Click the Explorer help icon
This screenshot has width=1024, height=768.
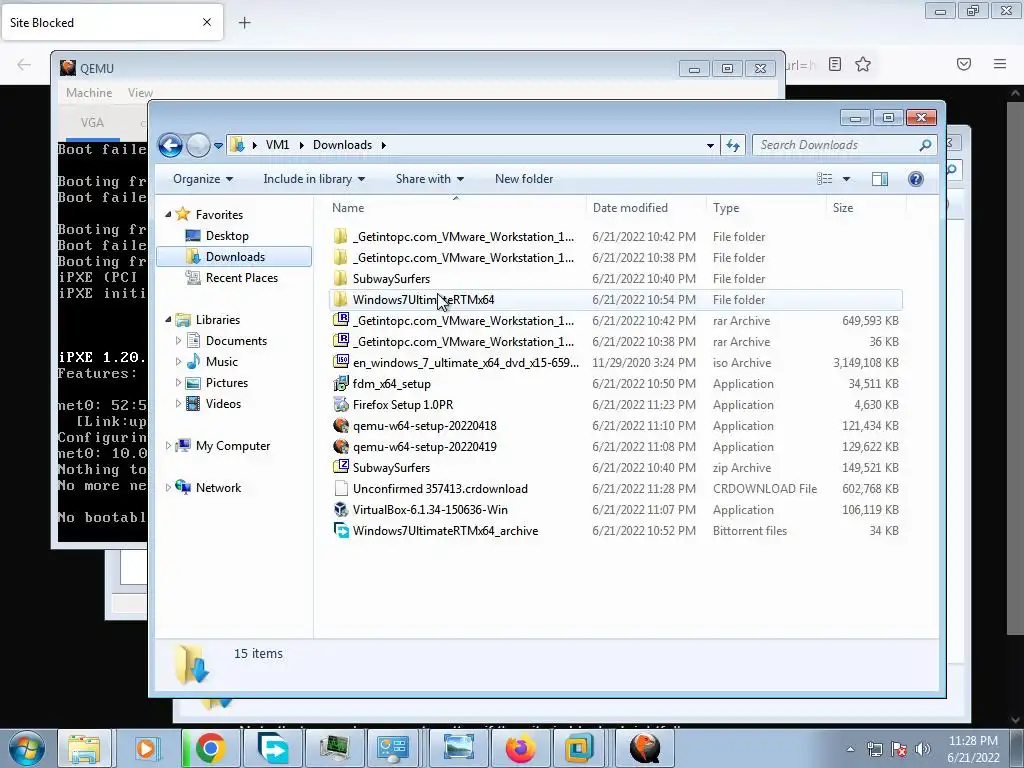[916, 179]
